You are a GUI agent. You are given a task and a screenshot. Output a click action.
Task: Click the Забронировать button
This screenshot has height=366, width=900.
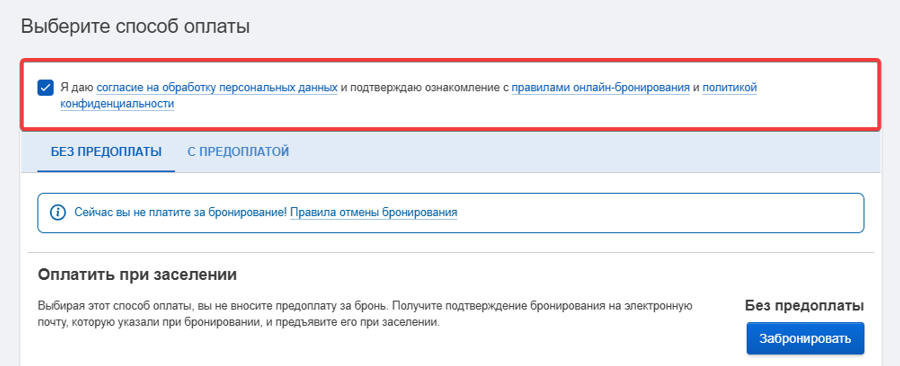(x=805, y=338)
